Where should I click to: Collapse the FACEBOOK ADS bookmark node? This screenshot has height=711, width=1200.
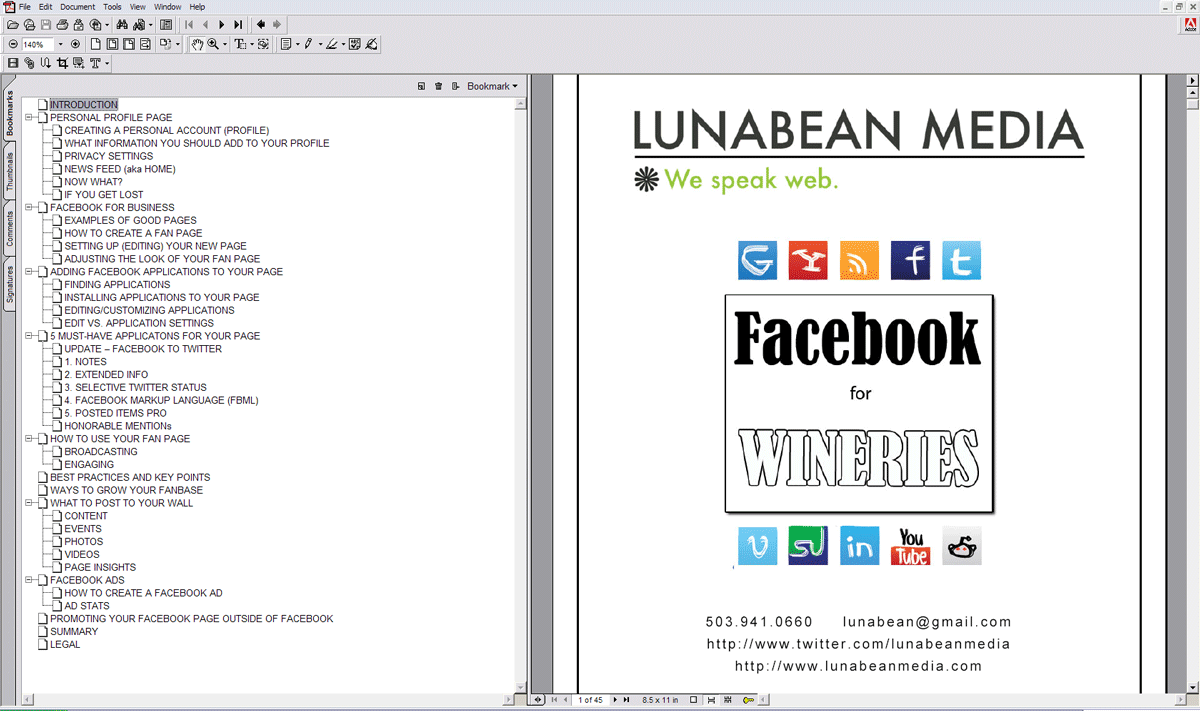pos(30,580)
